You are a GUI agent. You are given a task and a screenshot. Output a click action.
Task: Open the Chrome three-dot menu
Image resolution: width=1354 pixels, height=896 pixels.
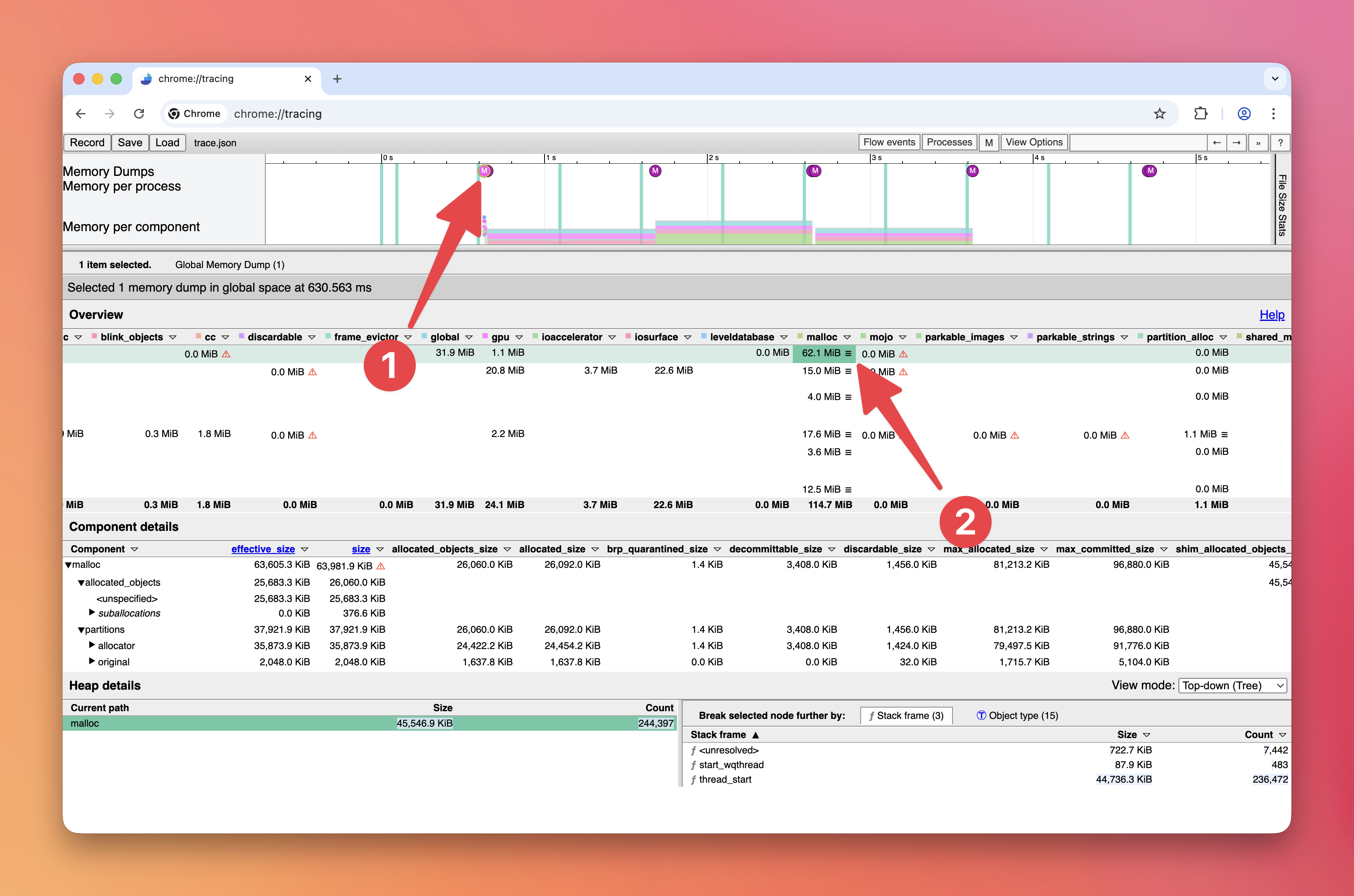pos(1273,114)
